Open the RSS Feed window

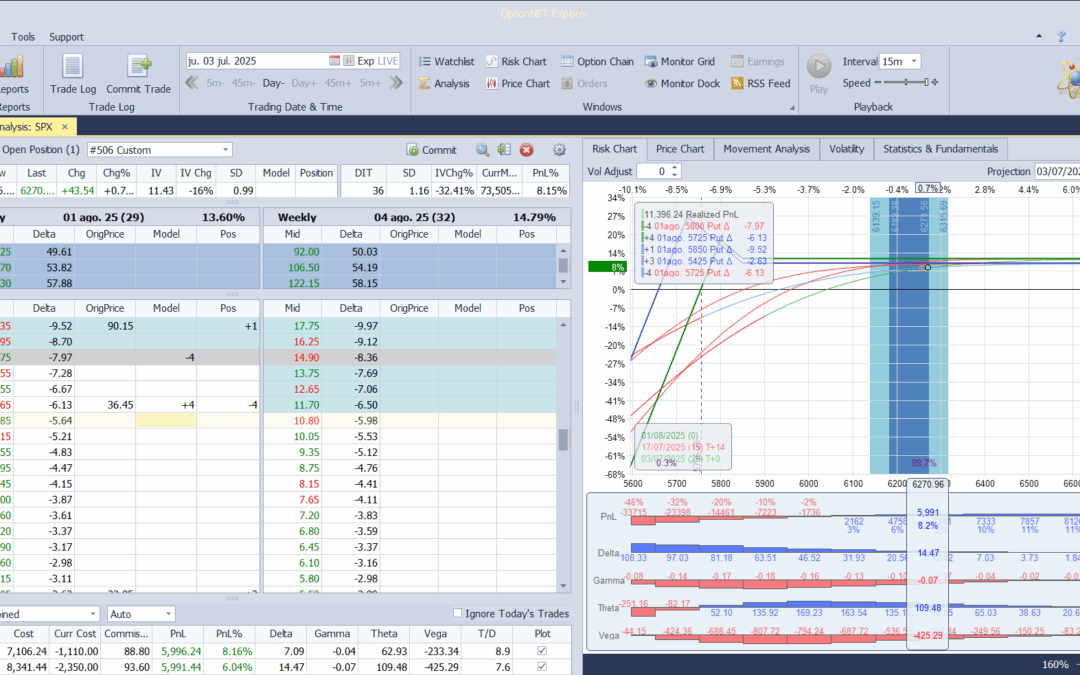click(x=760, y=83)
